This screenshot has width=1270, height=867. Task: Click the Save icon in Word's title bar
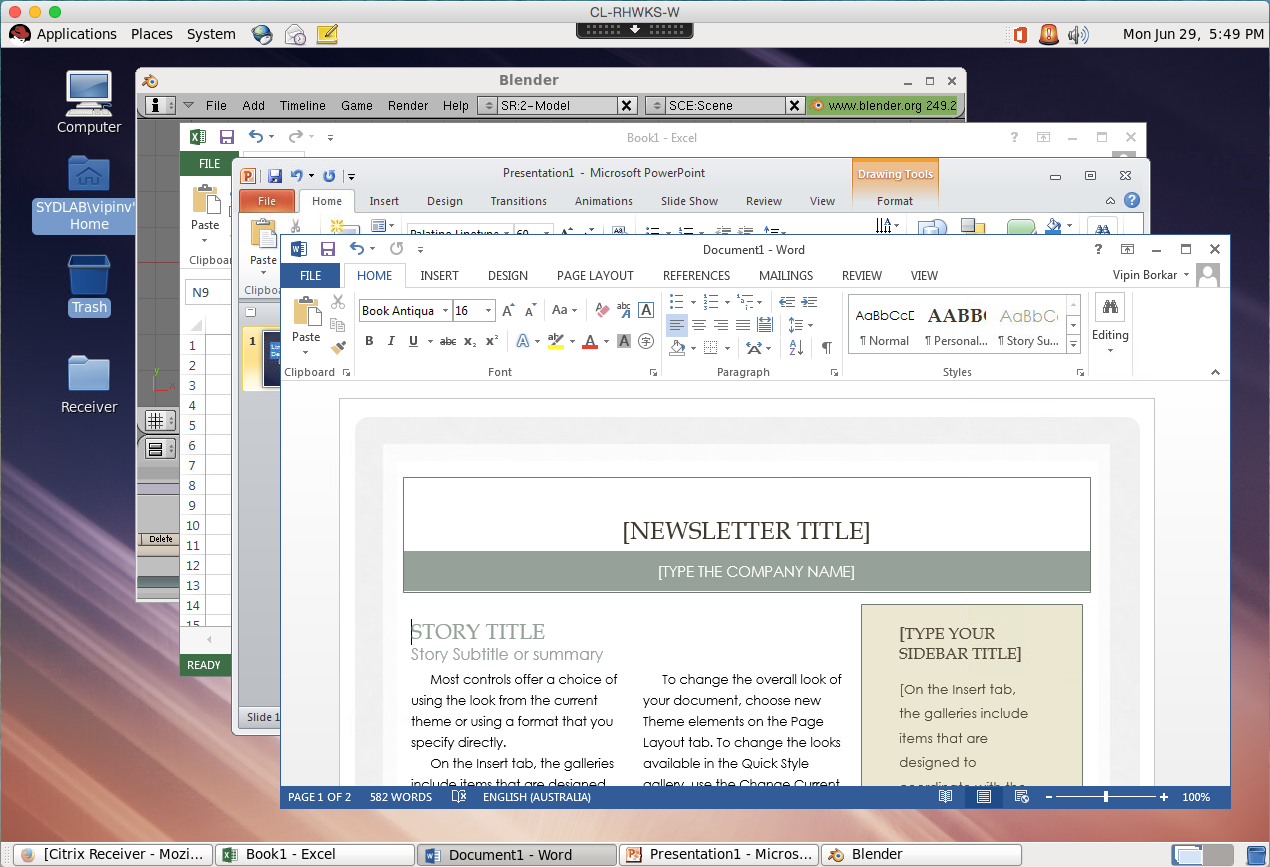click(327, 249)
